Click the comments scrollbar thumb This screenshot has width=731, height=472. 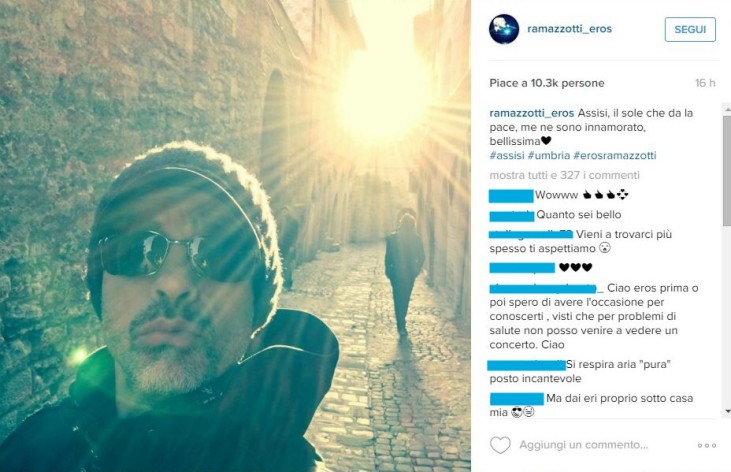(727, 170)
